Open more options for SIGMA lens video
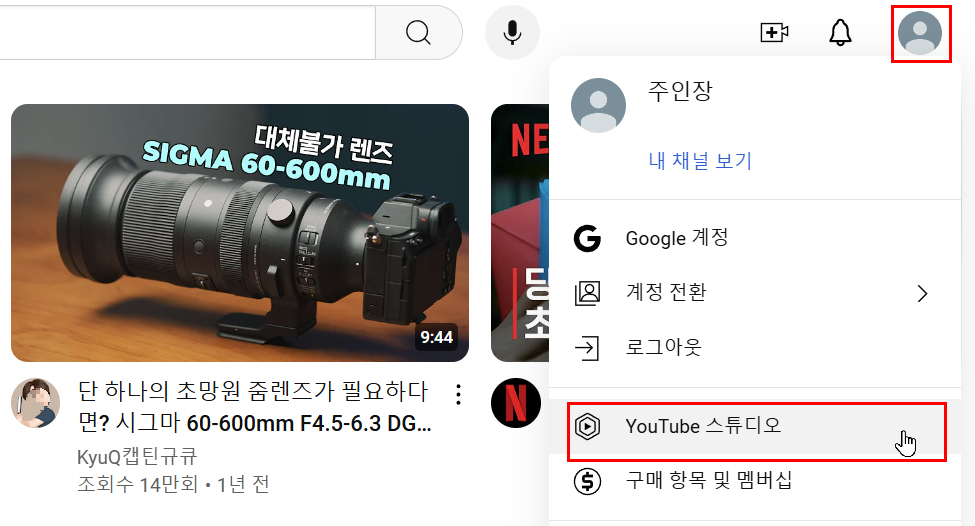Screen dimensions: 975x526 (458, 394)
